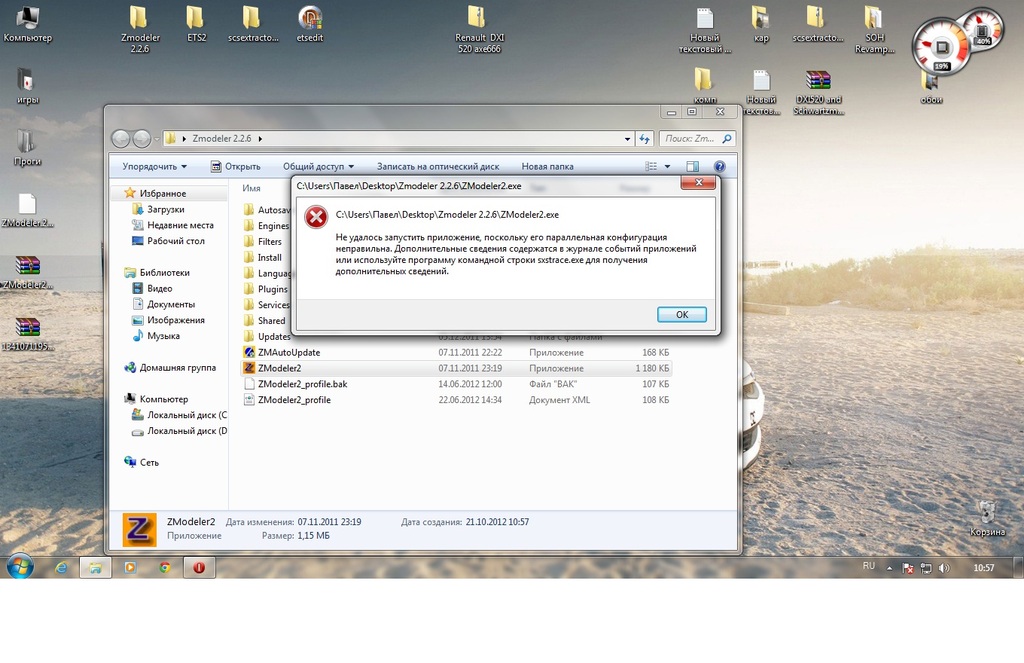Toggle the preview pane button
The image size is (1024, 663).
point(692,167)
